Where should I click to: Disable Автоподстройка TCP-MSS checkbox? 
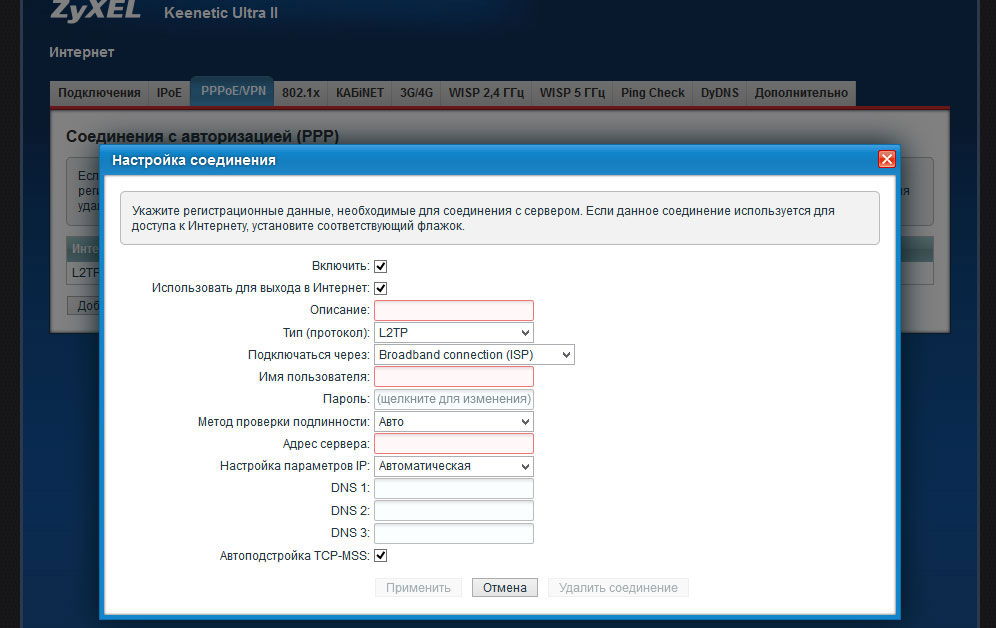(380, 556)
